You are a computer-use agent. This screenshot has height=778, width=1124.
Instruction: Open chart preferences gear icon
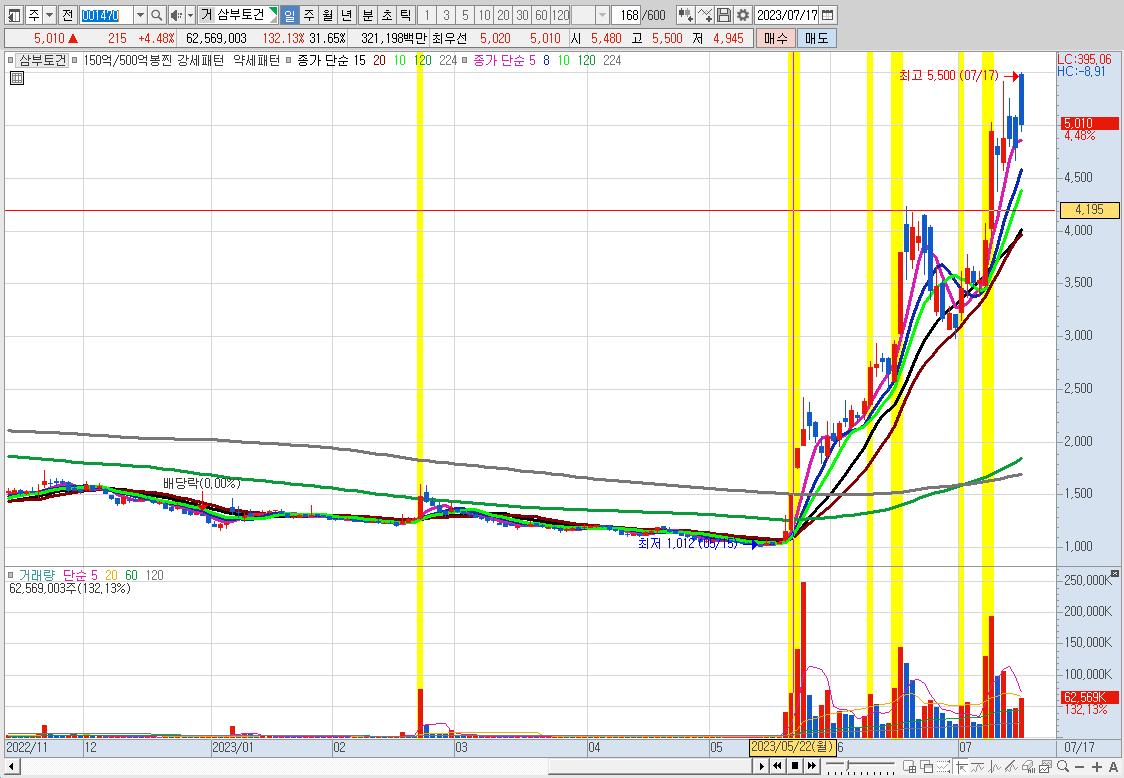coord(743,15)
